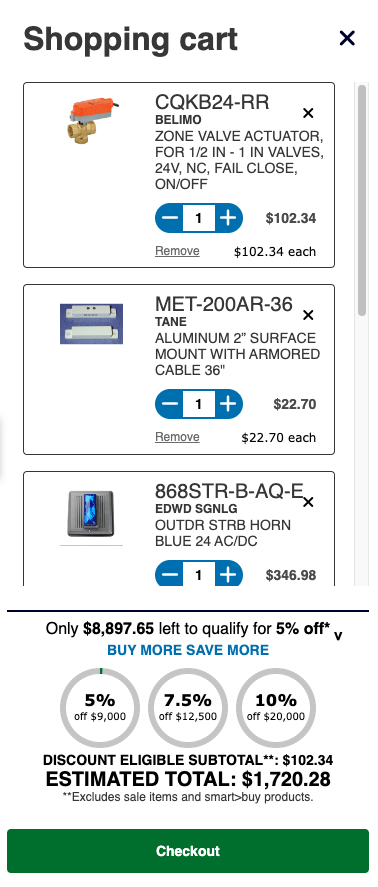This screenshot has width=378, height=887.
Task: Decrease quantity of CQKB24-RR actuator
Action: point(169,218)
